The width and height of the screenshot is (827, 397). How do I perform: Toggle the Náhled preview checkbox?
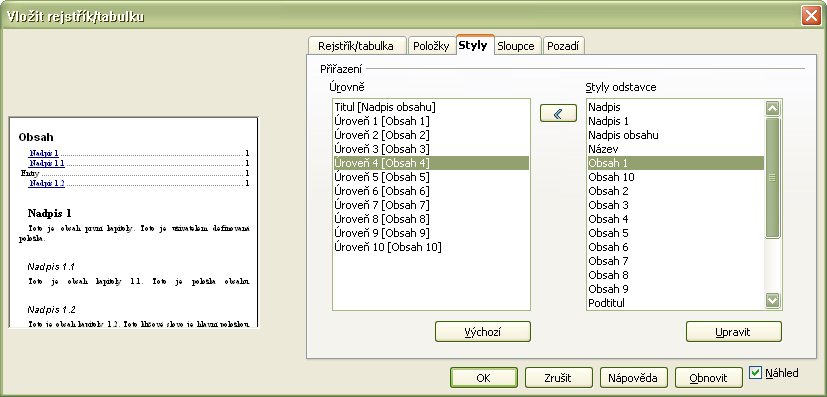coord(755,373)
